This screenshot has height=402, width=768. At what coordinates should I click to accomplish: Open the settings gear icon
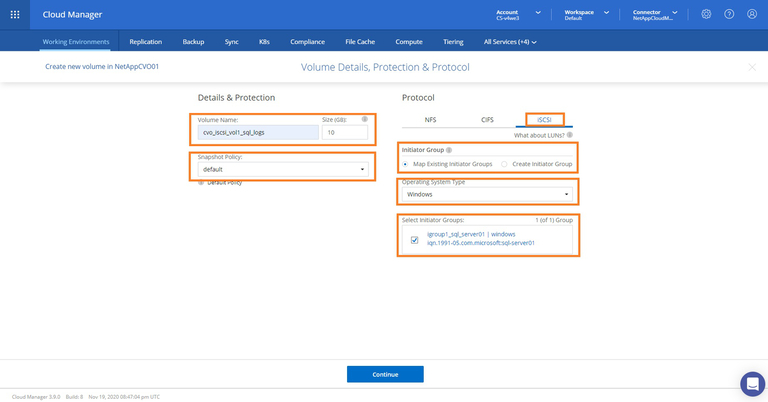(706, 14)
